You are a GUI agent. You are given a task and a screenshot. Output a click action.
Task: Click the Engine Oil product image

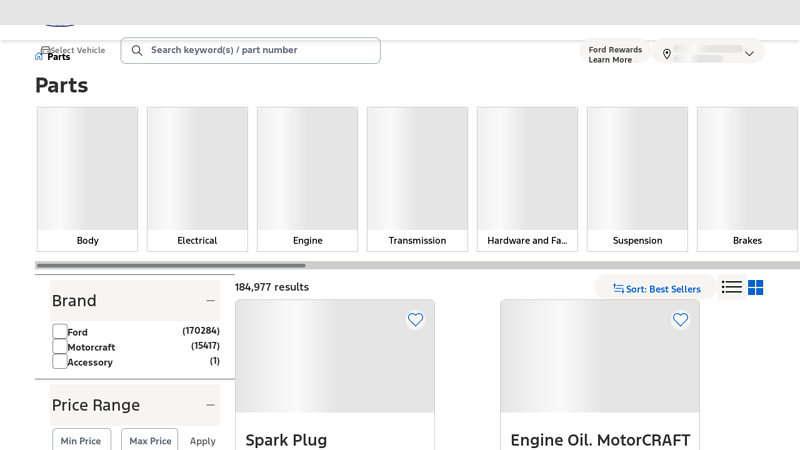(x=600, y=356)
